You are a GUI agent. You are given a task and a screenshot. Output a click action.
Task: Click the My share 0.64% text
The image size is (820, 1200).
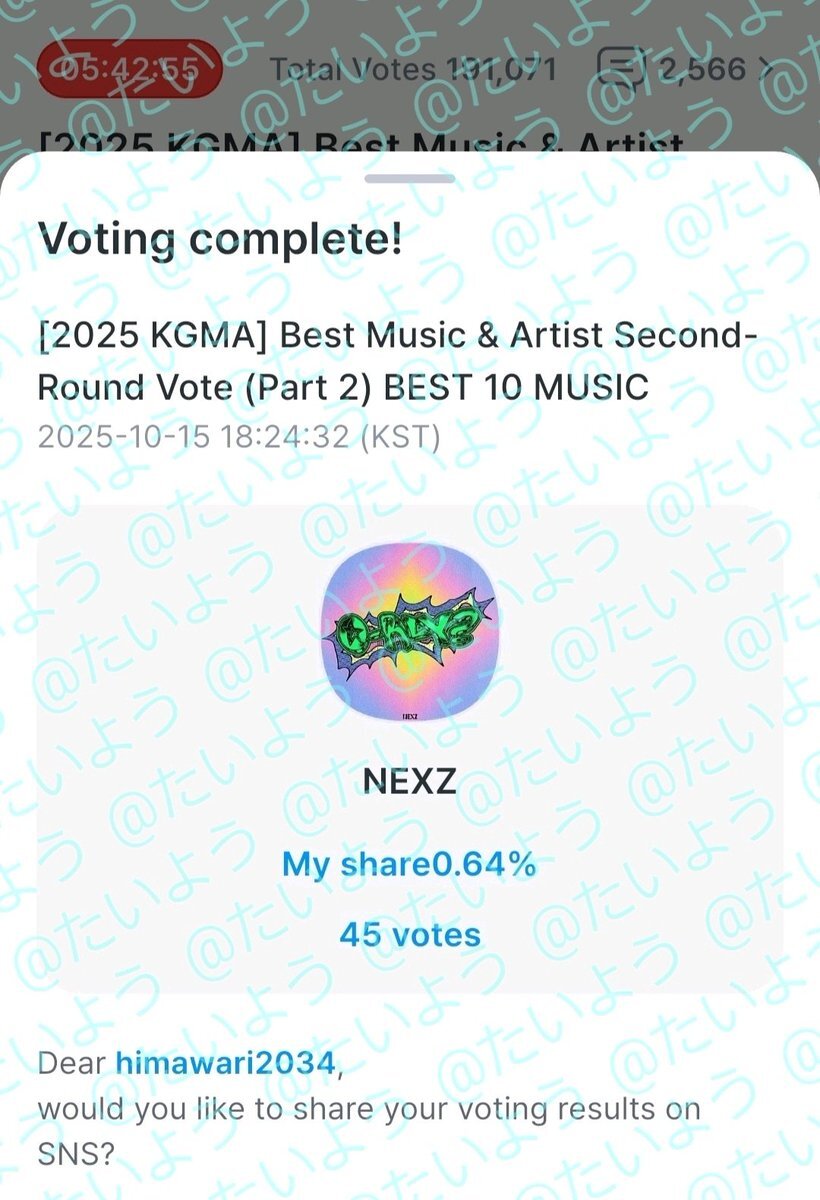pyautogui.click(x=410, y=864)
